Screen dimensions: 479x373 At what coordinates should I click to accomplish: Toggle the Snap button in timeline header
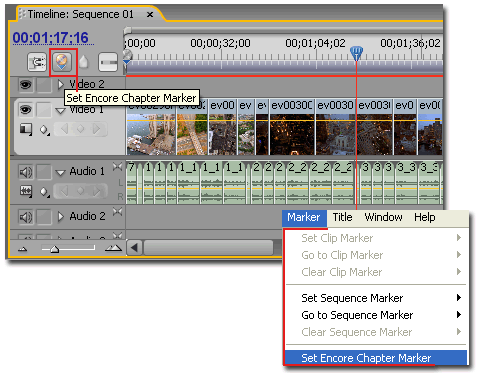tap(37, 62)
